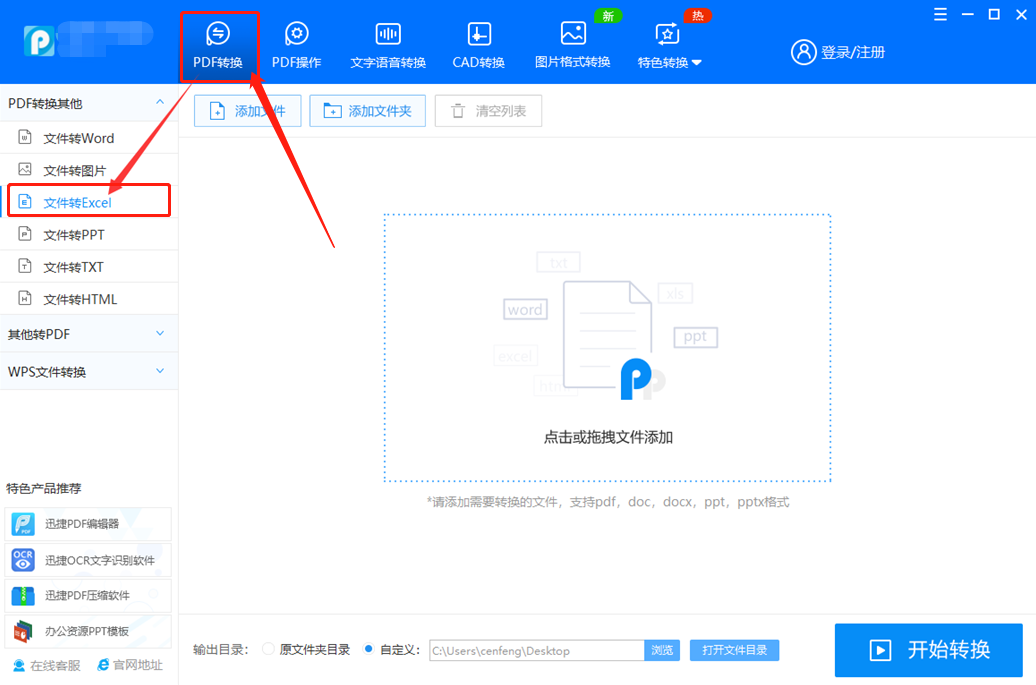
Task: Click the app logo icon
Action: pyautogui.click(x=39, y=41)
